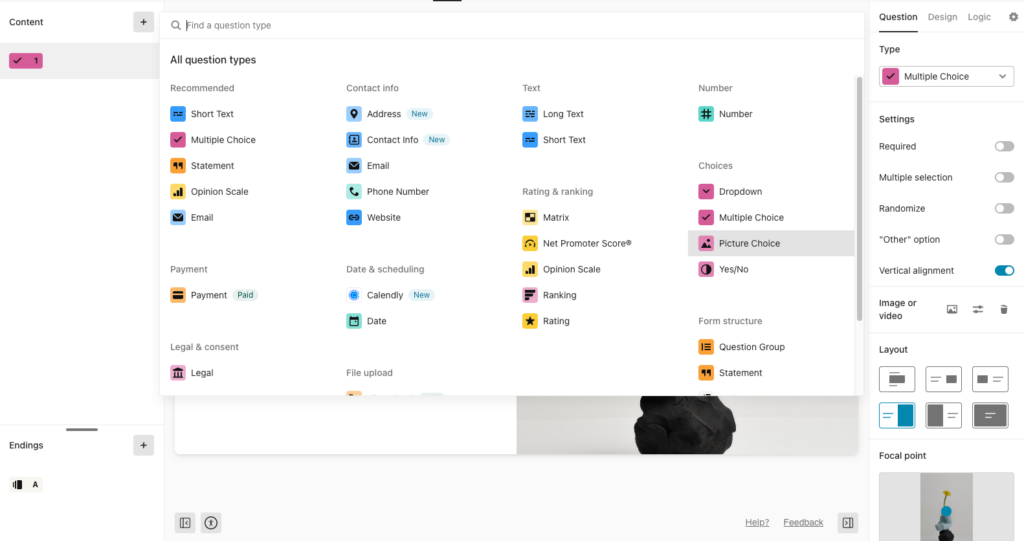Delete the image with trash icon

[1004, 310]
